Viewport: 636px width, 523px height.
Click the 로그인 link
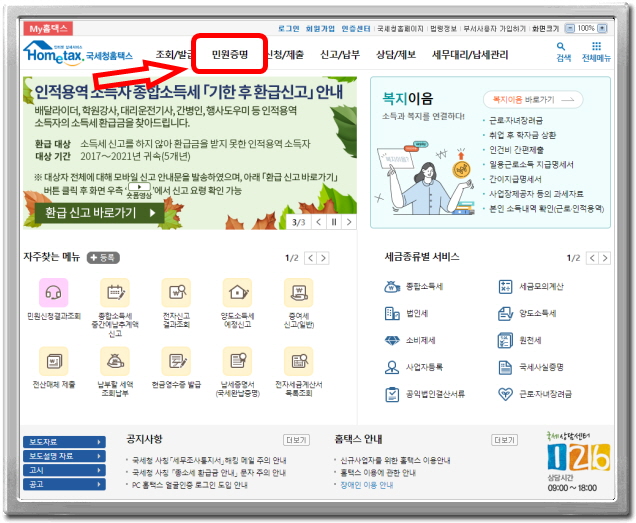288,28
